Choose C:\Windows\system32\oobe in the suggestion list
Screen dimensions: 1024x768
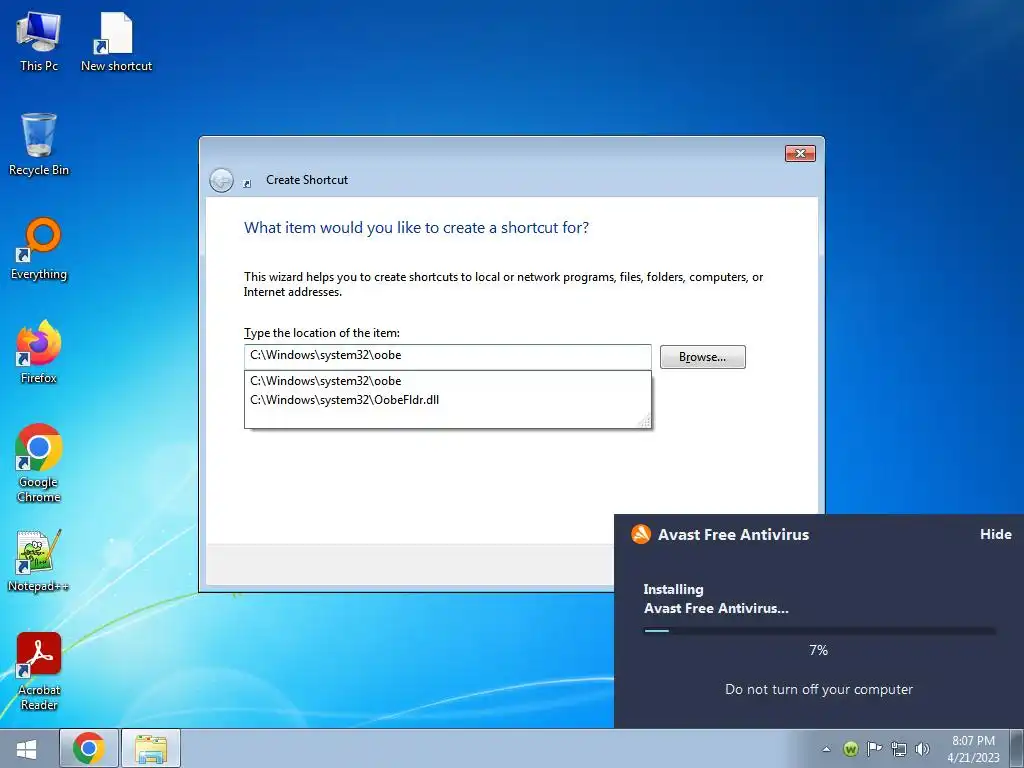coord(447,381)
